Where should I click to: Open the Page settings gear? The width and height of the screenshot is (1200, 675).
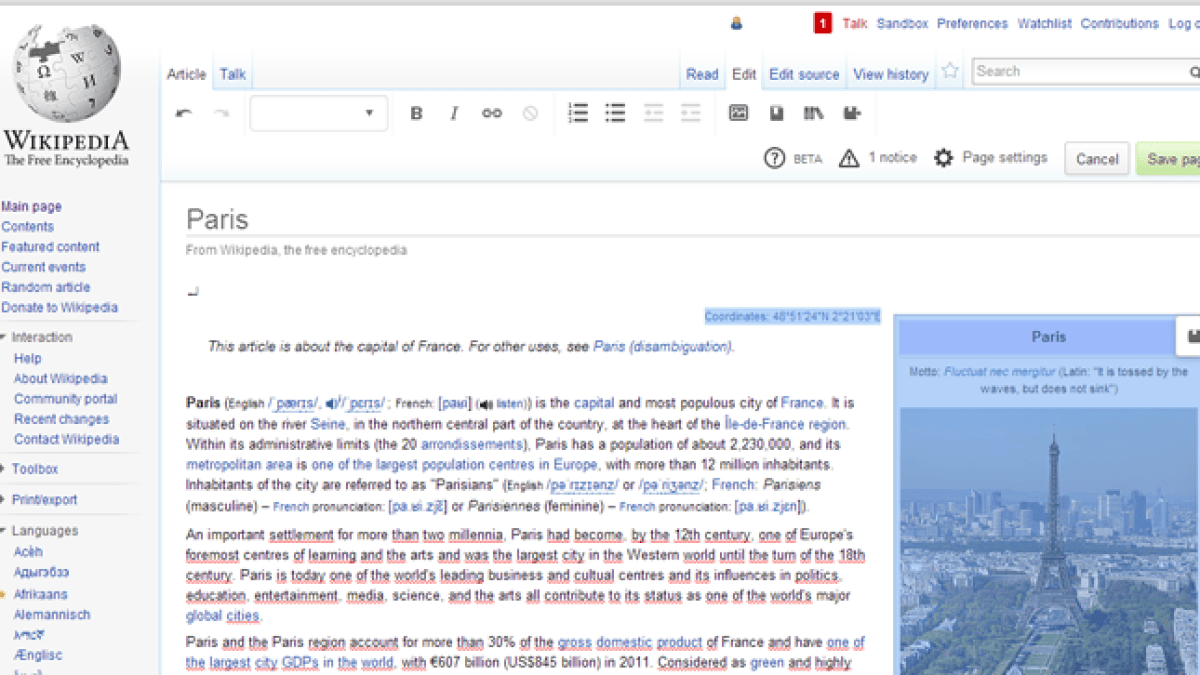[943, 158]
